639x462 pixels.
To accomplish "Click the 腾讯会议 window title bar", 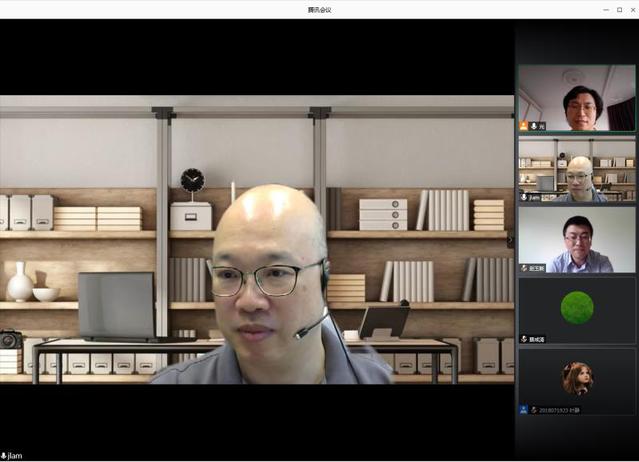I will click(319, 9).
